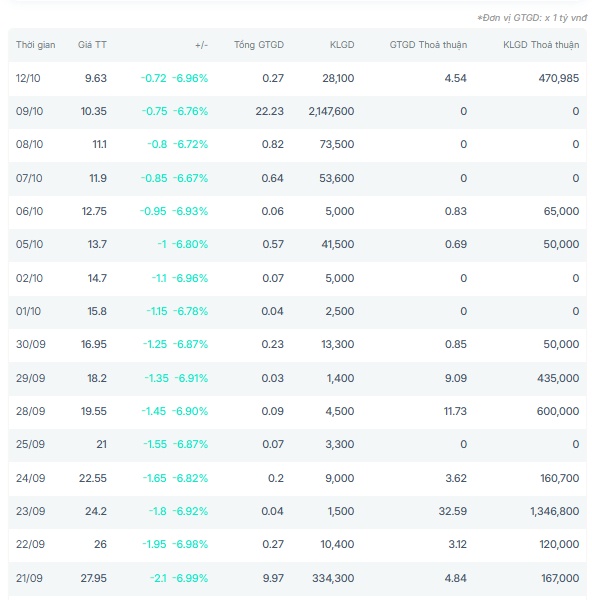Click price 15.8 on 01/10

click(97, 311)
